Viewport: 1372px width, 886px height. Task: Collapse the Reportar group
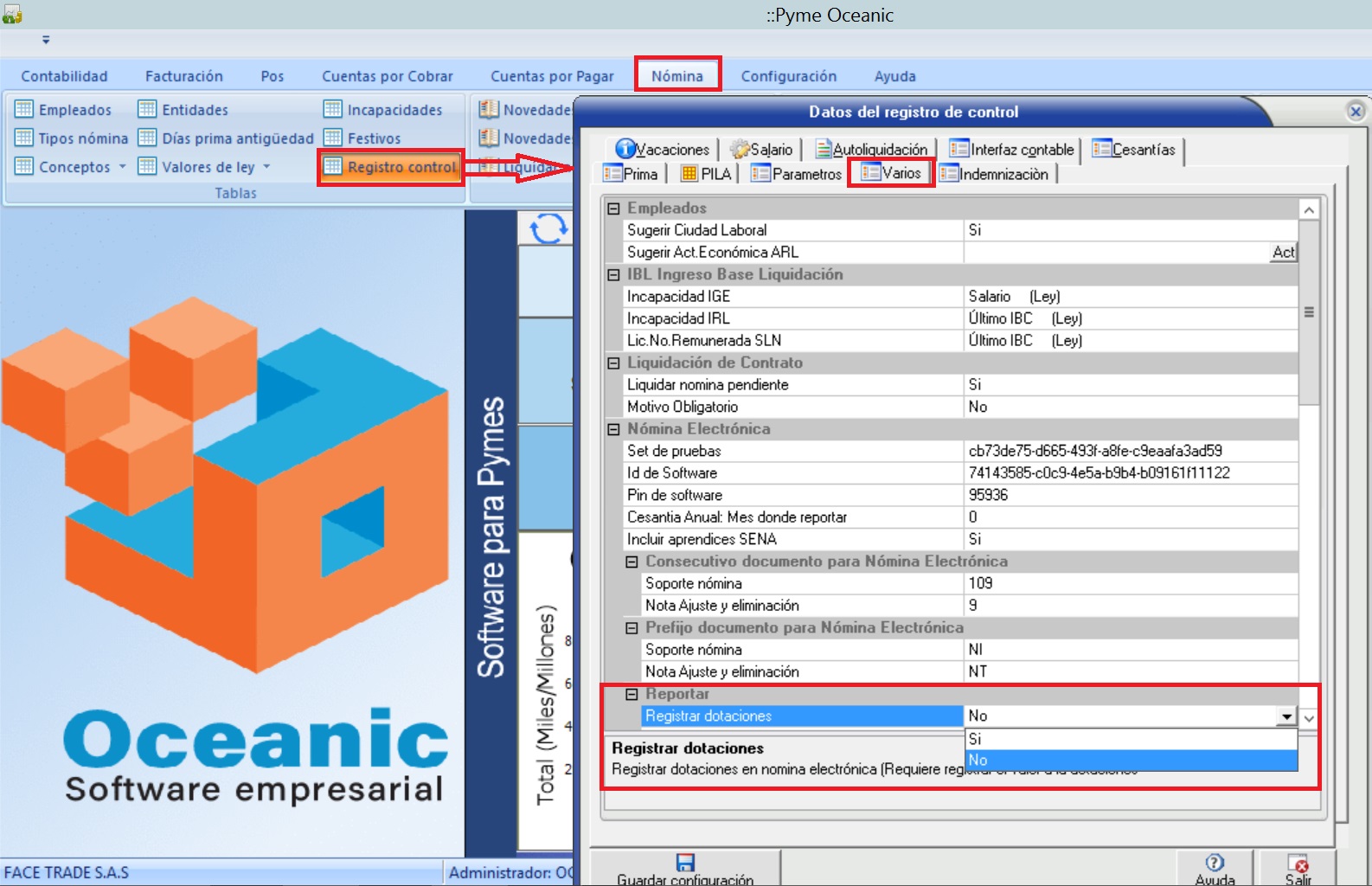[632, 694]
